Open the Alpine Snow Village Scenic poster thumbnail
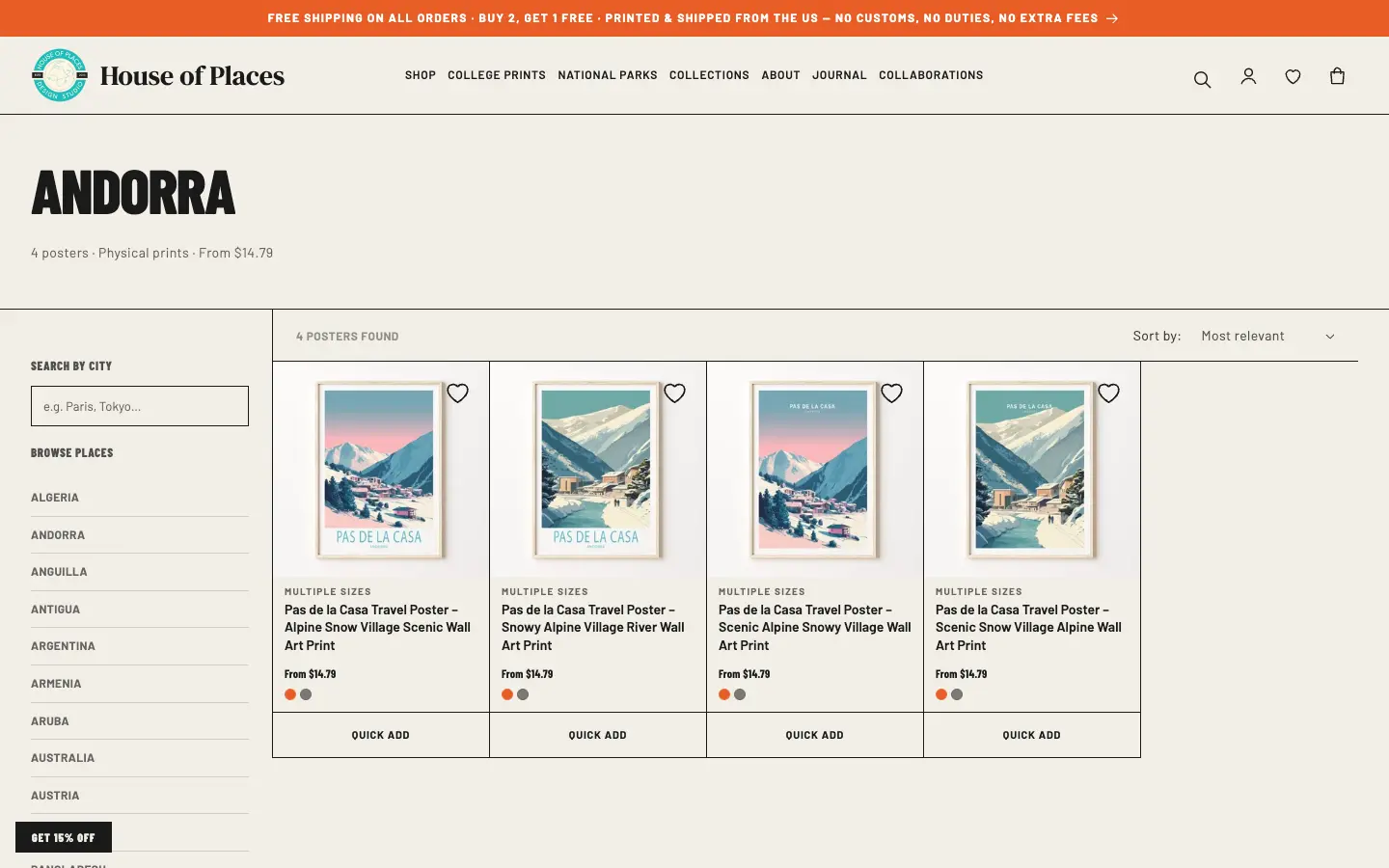 (x=380, y=471)
